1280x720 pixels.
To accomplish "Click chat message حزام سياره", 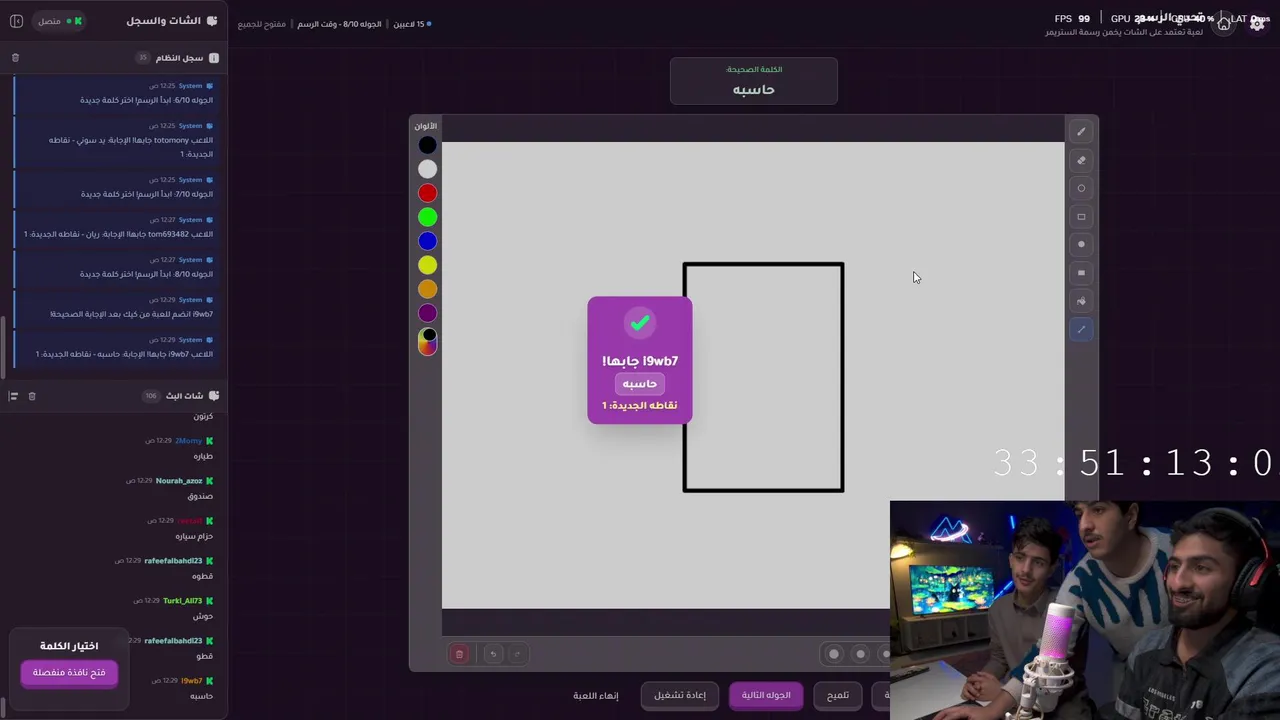I will (x=194, y=536).
